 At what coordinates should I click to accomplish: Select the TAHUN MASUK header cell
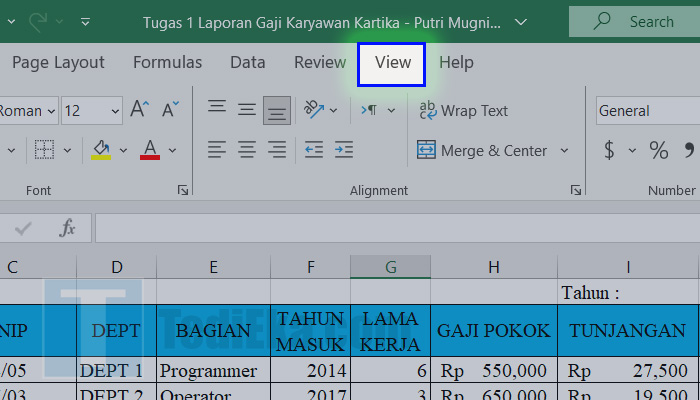[310, 331]
